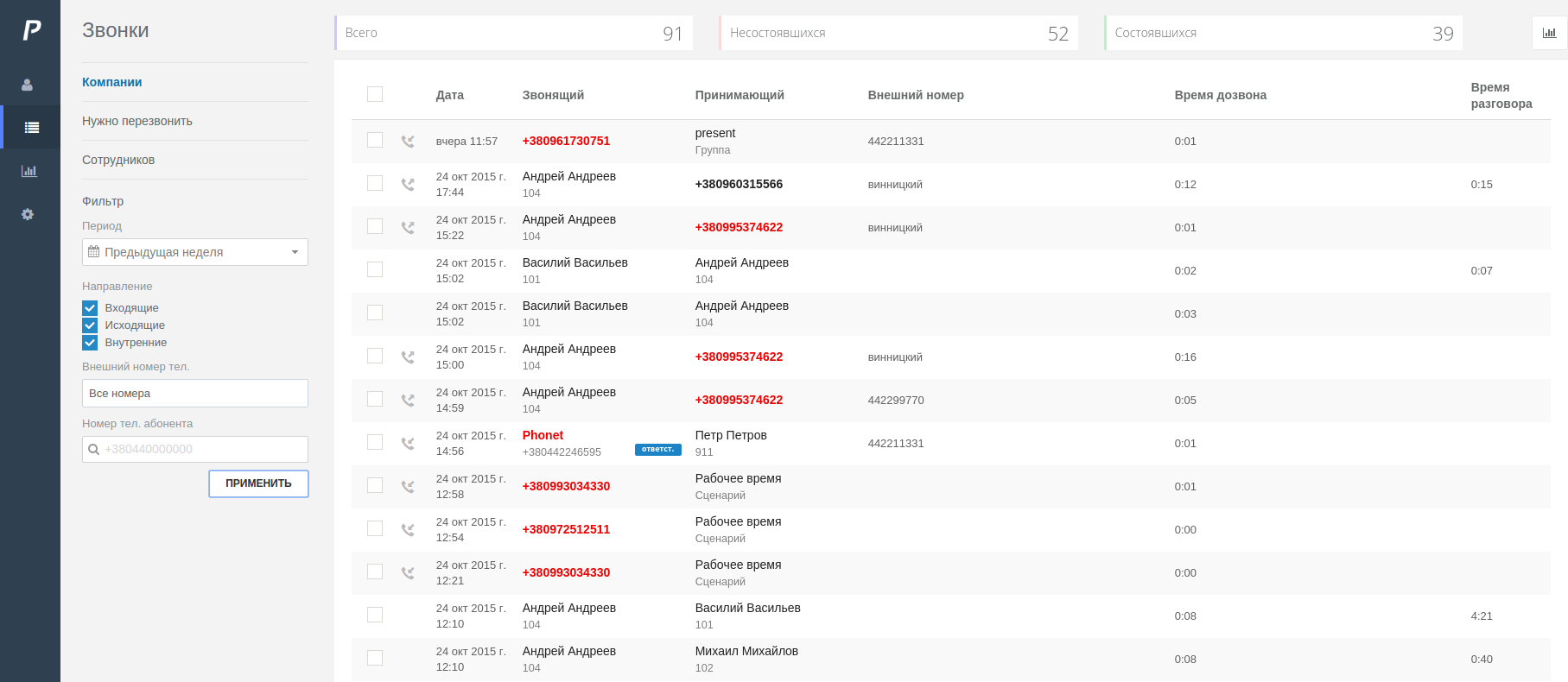Click call icon in 24 окт 14:59 row
The width and height of the screenshot is (1568, 682).
tap(408, 400)
